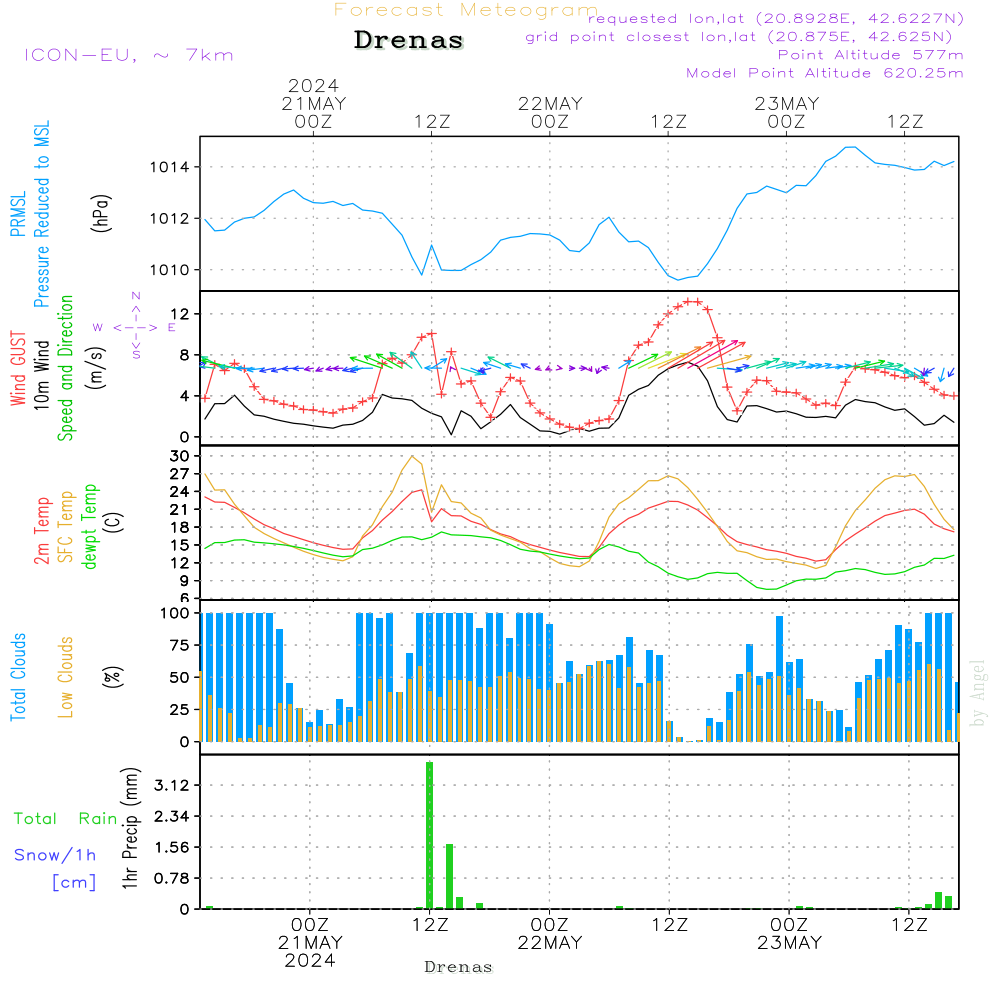Click the 1012 pressure axis value
This screenshot has height=1000, width=1000.
coord(170,219)
